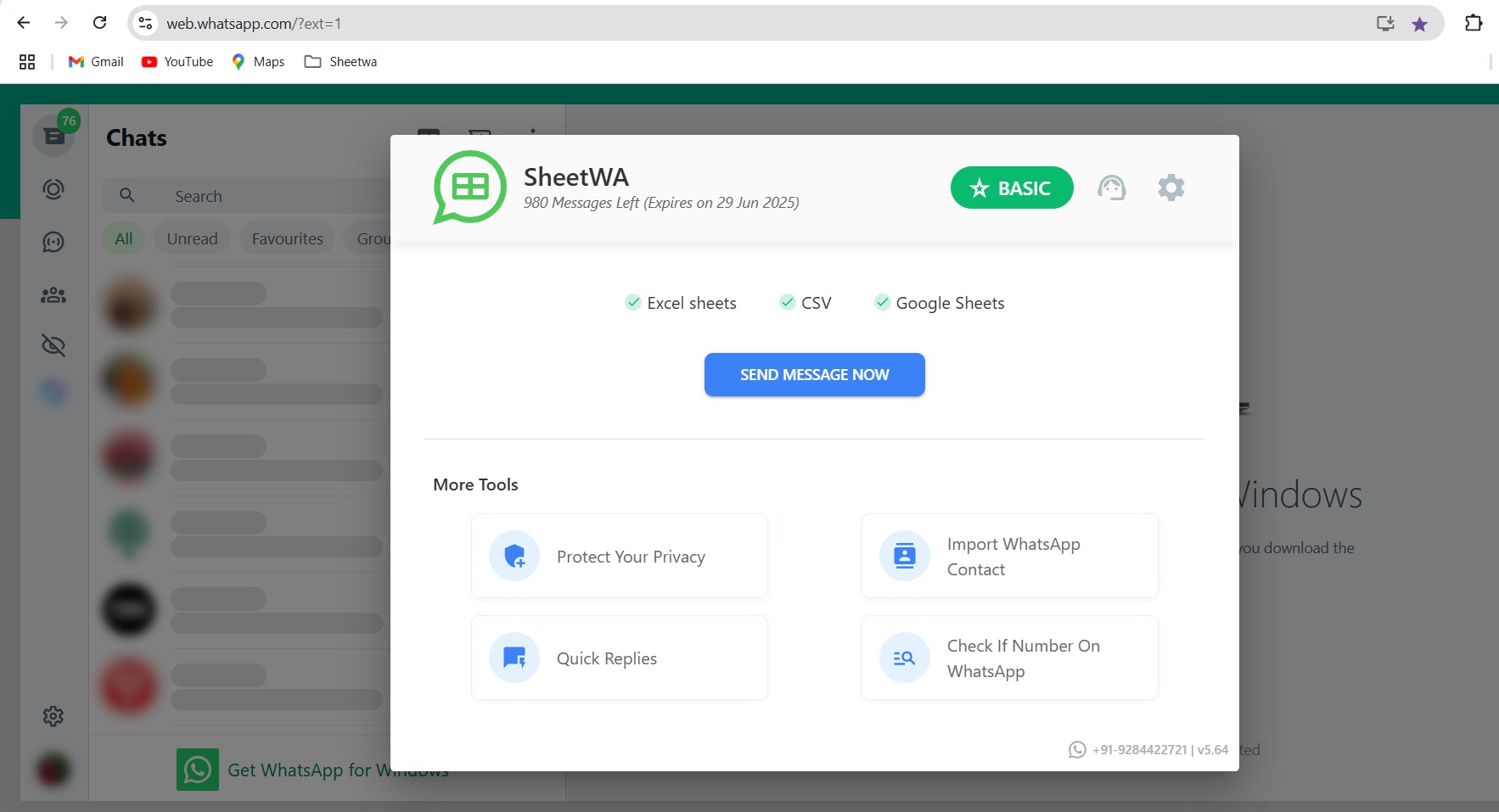Open SheetWA settings gear
1499x812 pixels.
(1171, 188)
